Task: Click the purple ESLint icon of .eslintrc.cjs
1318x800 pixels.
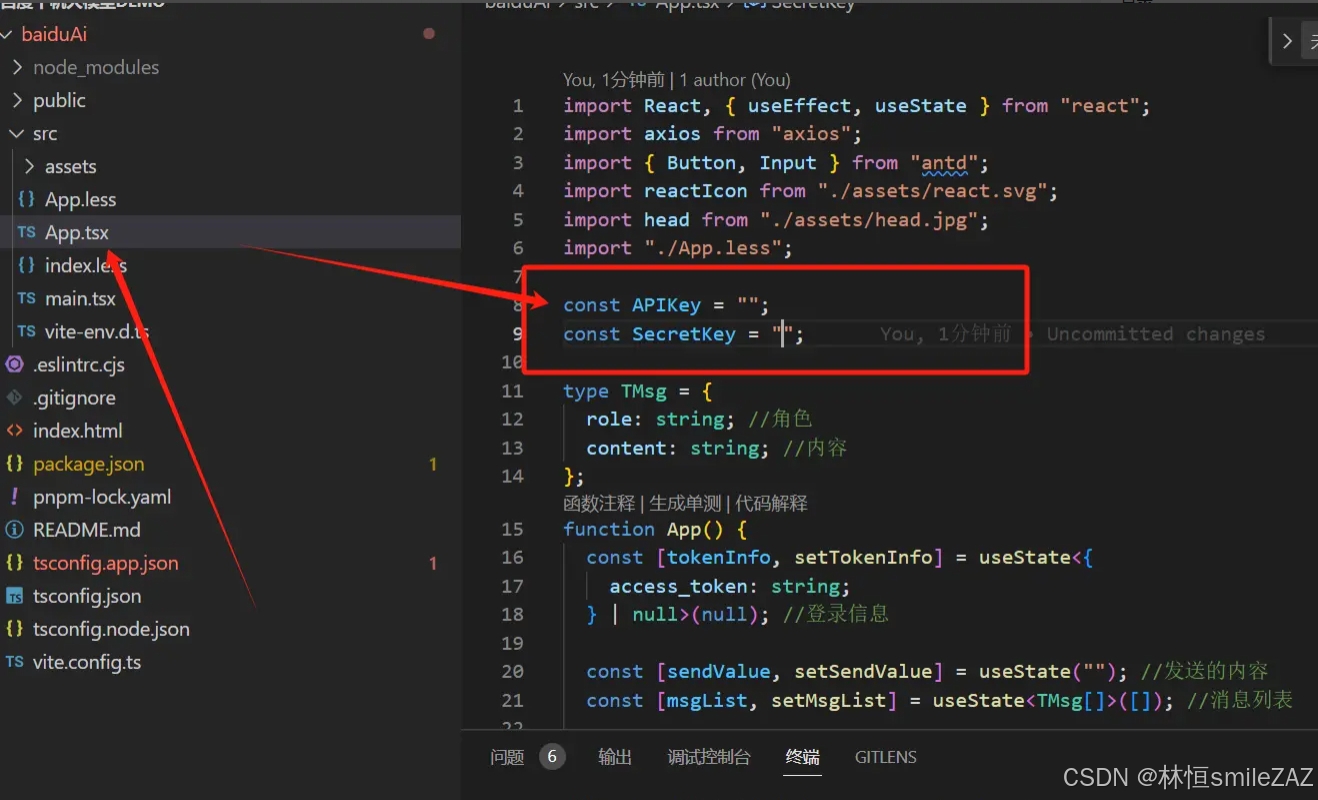Action: pos(14,364)
